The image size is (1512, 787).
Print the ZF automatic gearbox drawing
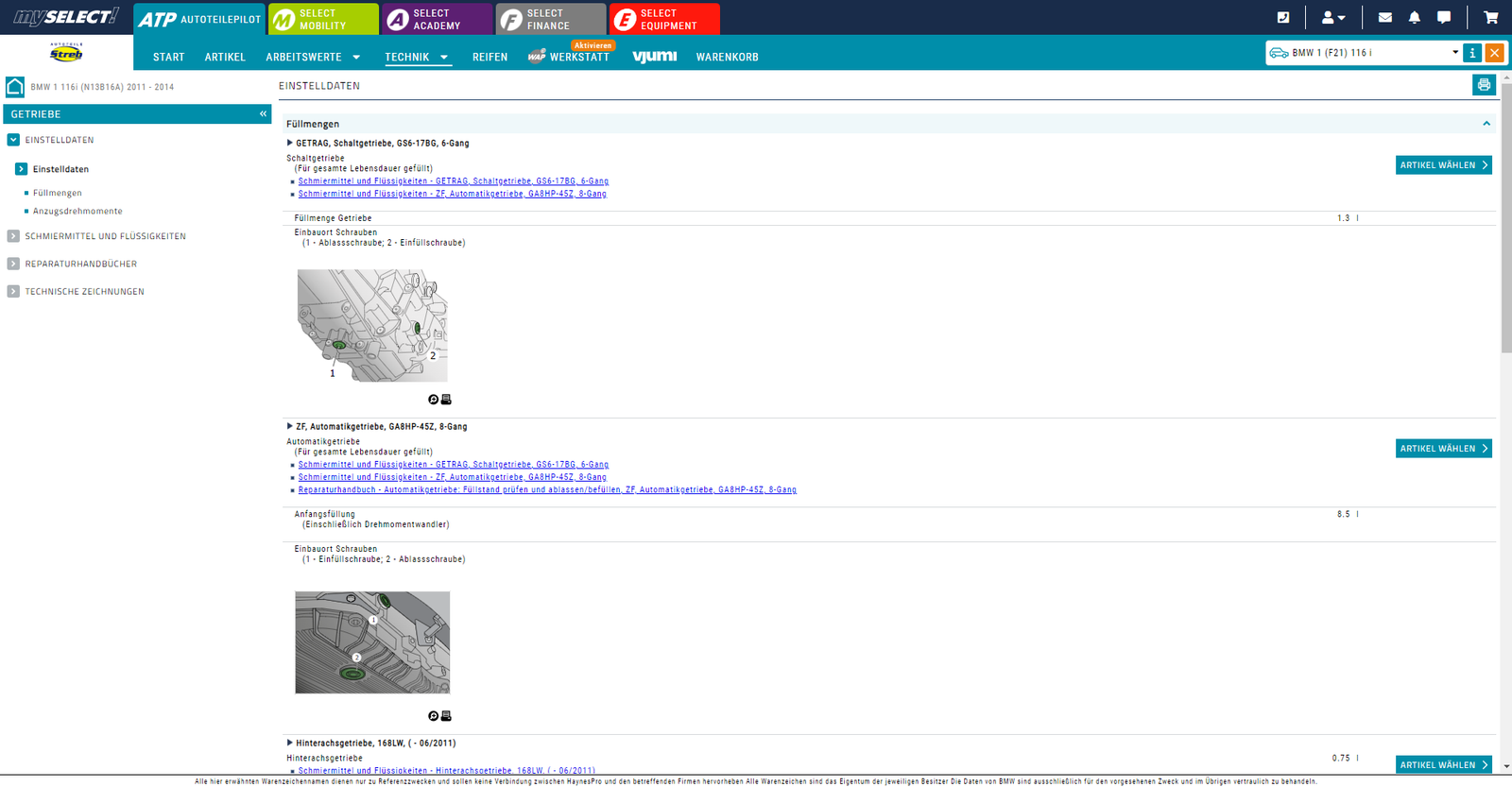pyautogui.click(x=446, y=716)
